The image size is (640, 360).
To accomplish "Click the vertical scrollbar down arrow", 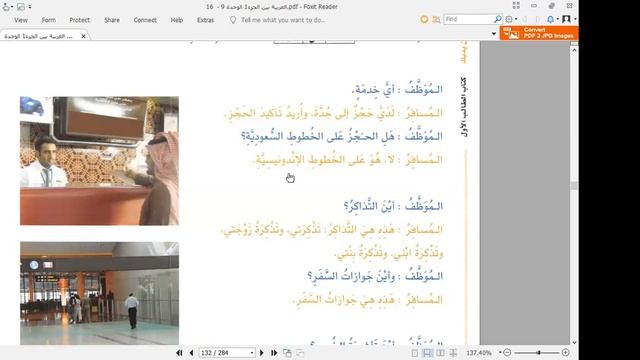I will click(574, 343).
